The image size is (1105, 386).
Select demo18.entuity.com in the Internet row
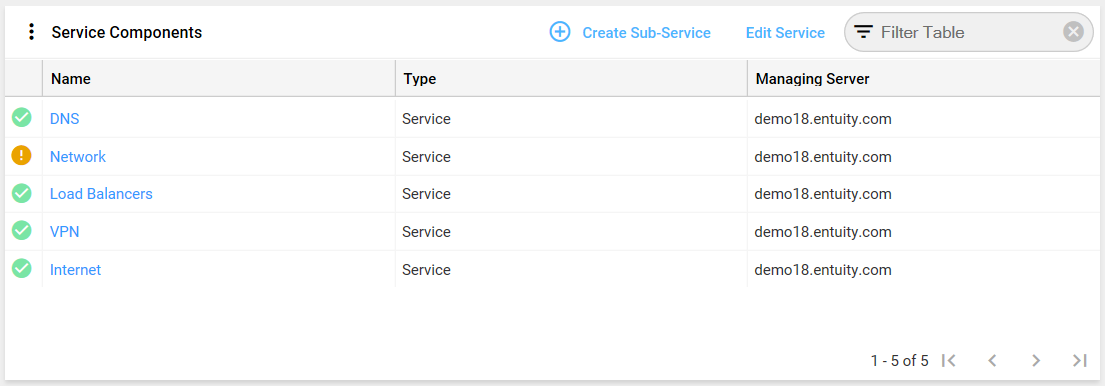coord(823,270)
